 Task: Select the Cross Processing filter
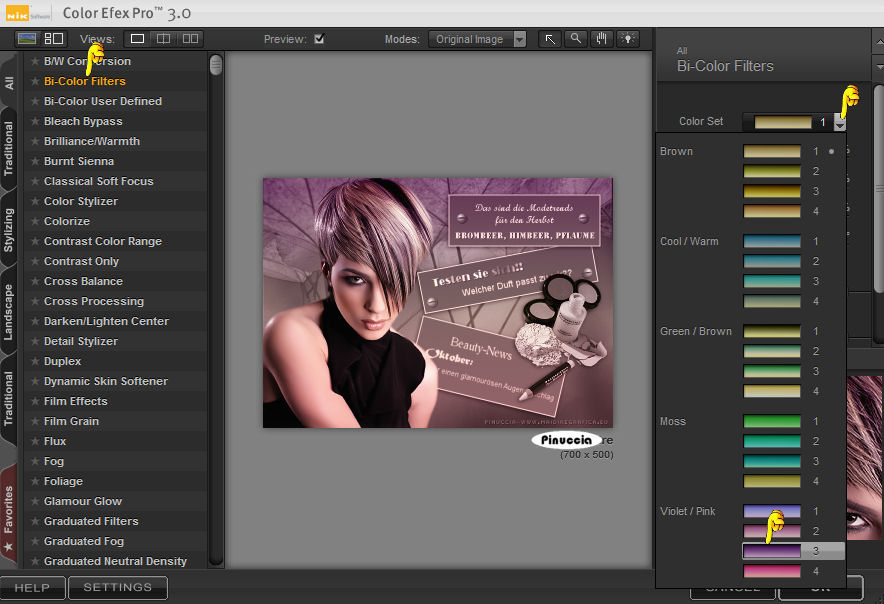tap(94, 301)
